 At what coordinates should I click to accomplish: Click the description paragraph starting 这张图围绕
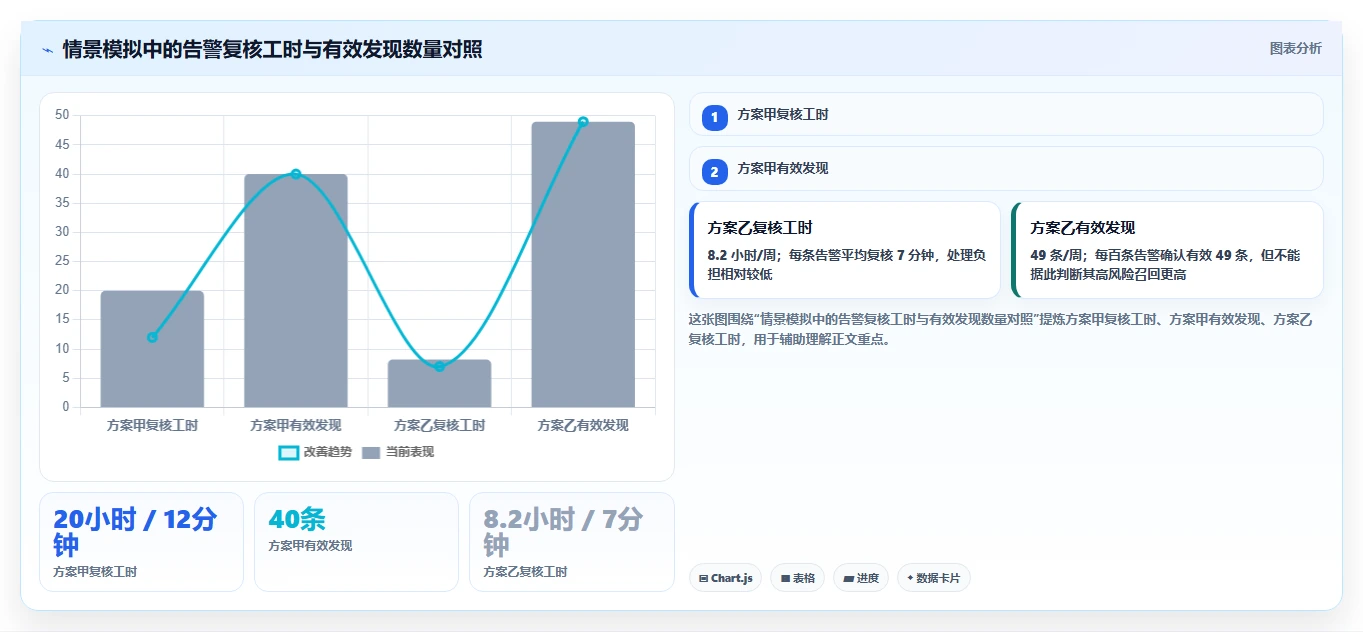1001,329
